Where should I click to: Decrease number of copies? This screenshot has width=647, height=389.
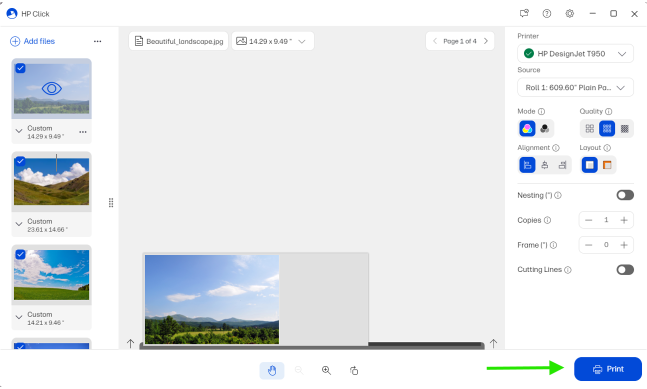(589, 220)
